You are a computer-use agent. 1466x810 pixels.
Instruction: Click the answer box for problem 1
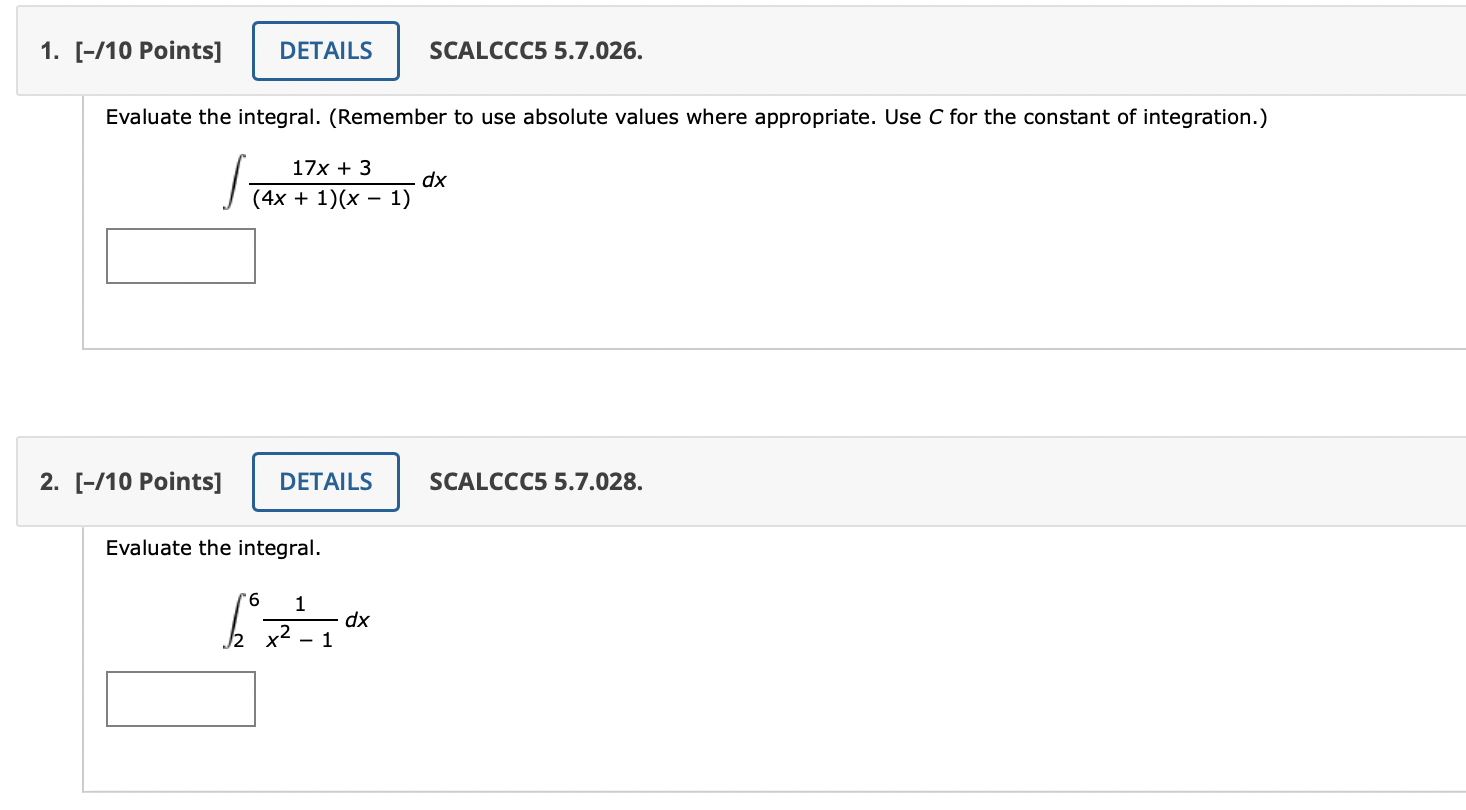pyautogui.click(x=180, y=256)
